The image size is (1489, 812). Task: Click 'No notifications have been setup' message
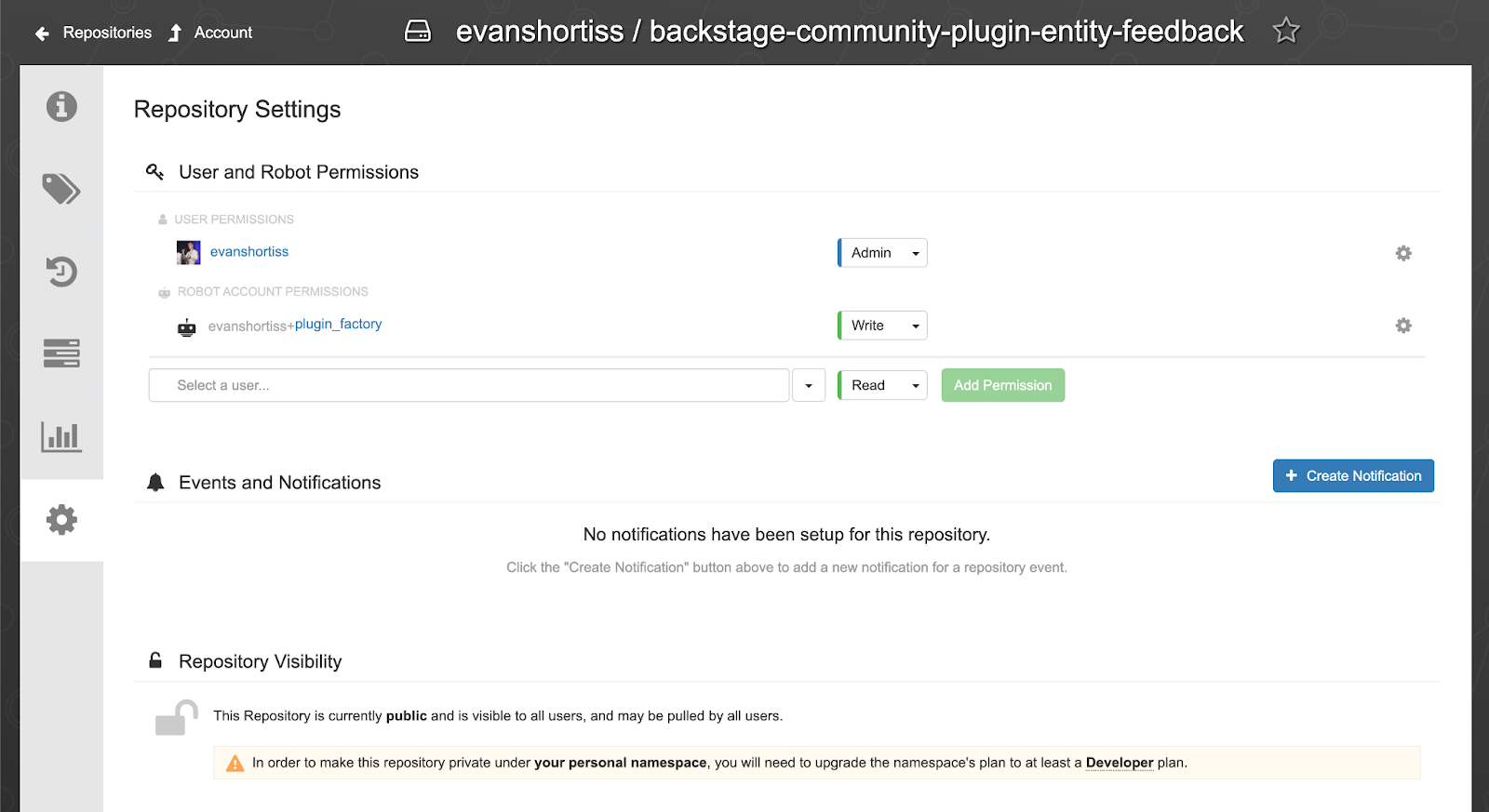pos(786,535)
